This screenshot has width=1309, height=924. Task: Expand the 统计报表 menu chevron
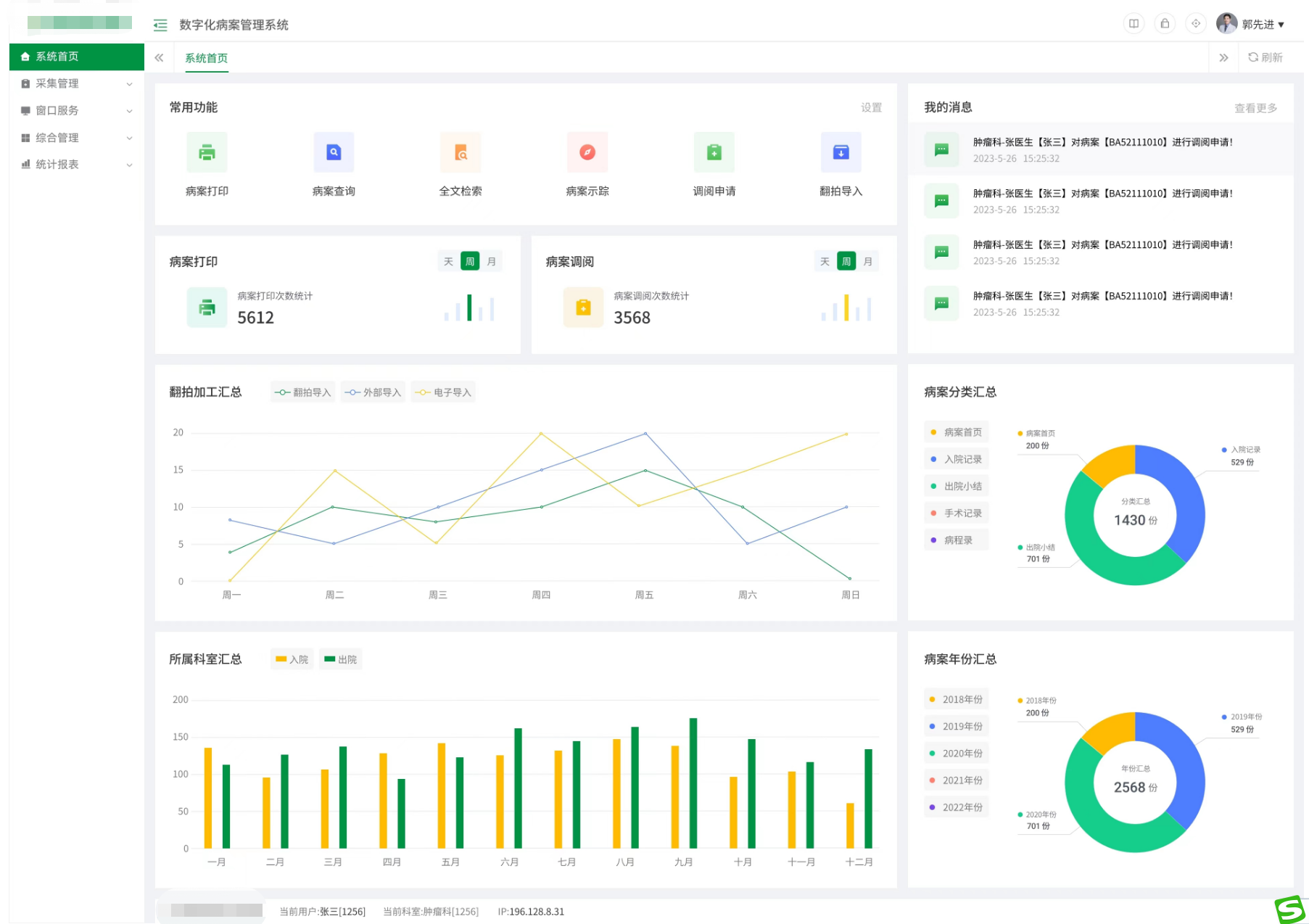pyautogui.click(x=129, y=165)
